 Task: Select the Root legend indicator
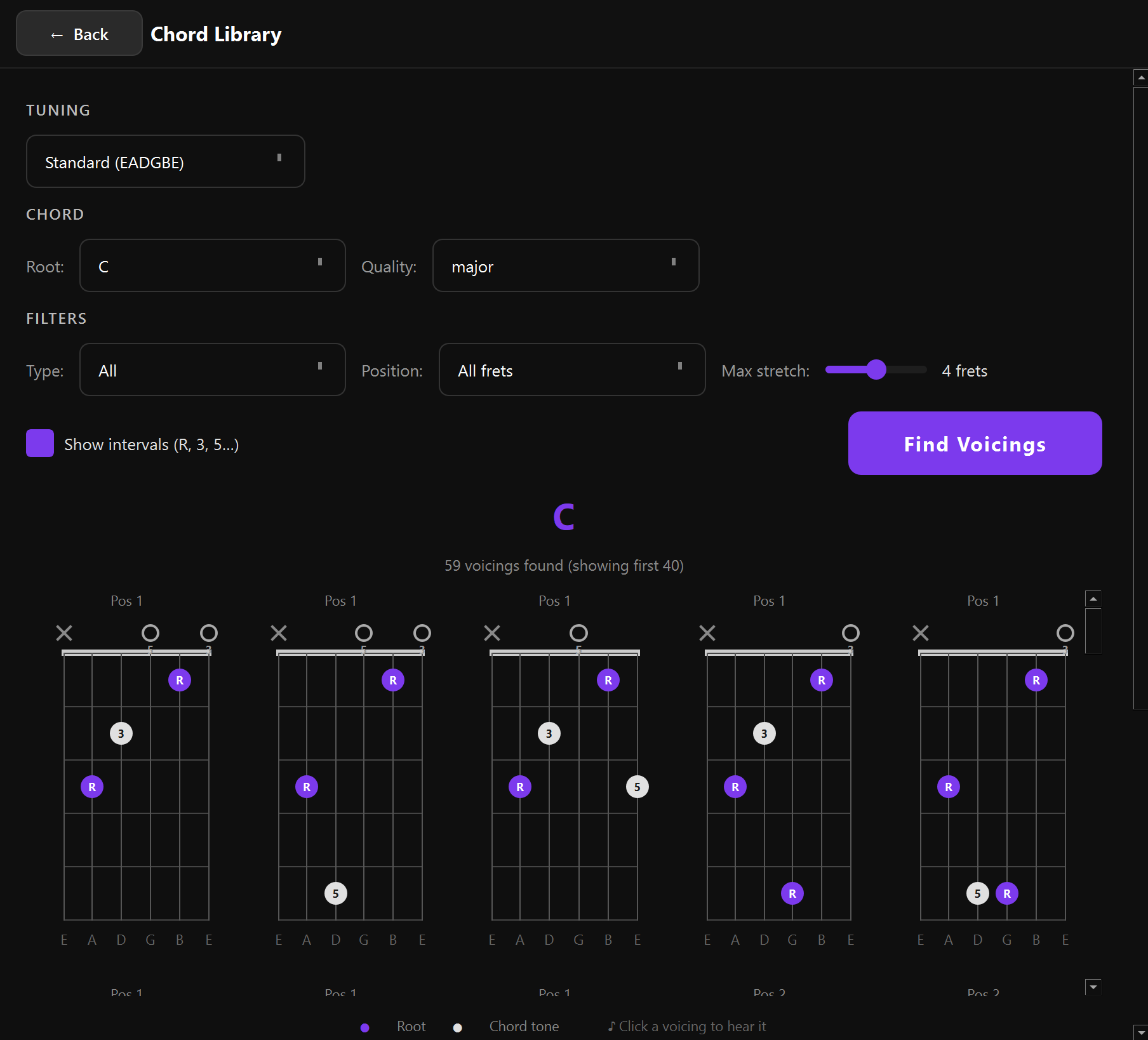click(365, 1026)
